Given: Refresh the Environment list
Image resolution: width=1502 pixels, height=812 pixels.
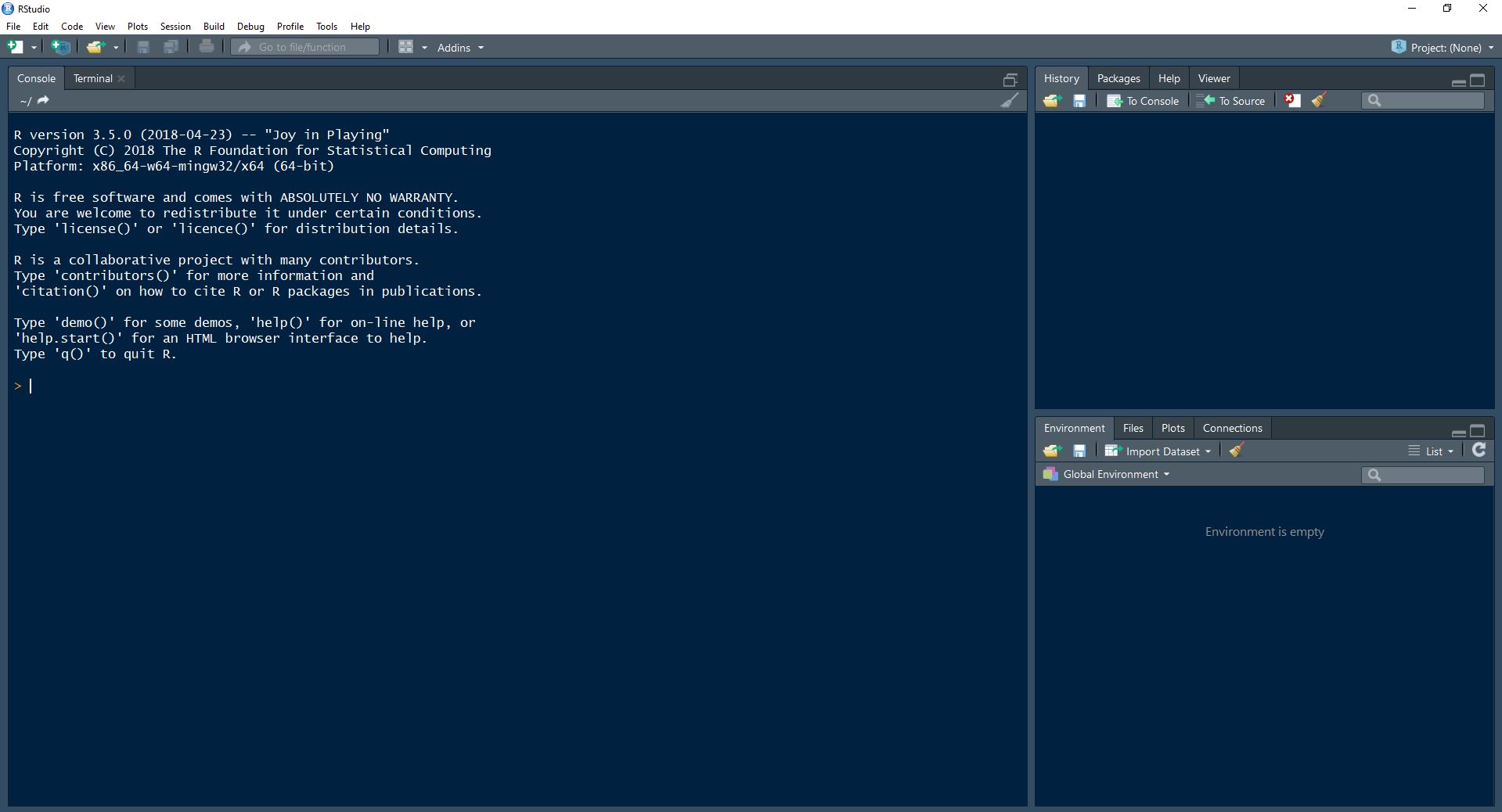Looking at the screenshot, I should click(x=1479, y=451).
